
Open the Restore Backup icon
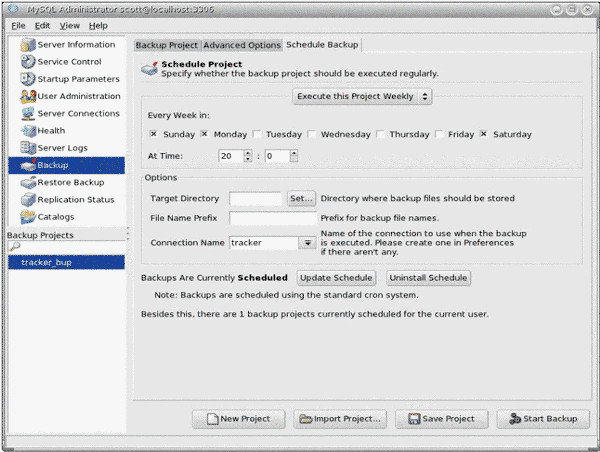coord(28,182)
